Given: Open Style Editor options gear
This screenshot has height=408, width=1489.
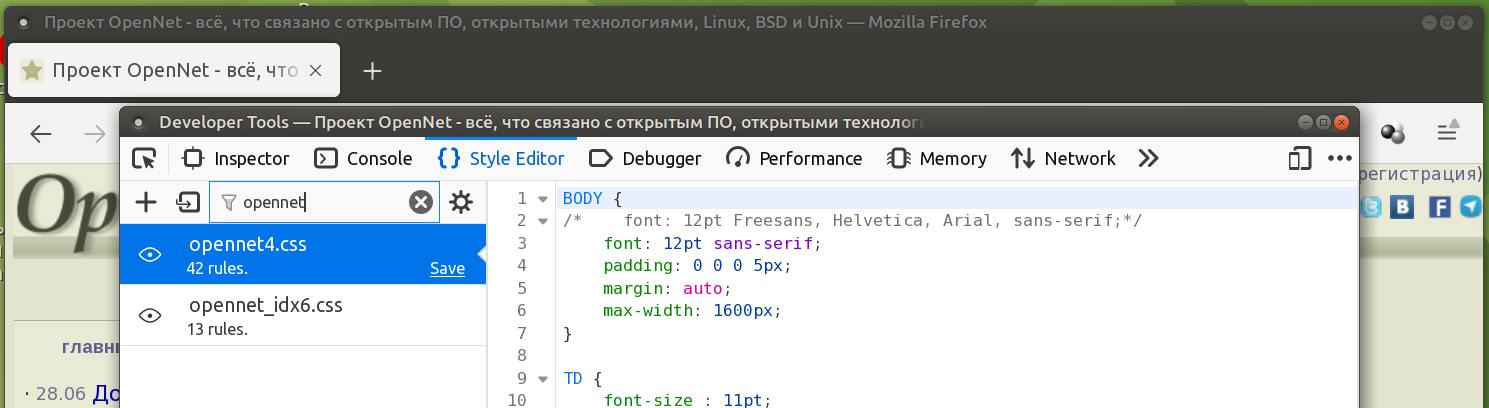Looking at the screenshot, I should [460, 203].
